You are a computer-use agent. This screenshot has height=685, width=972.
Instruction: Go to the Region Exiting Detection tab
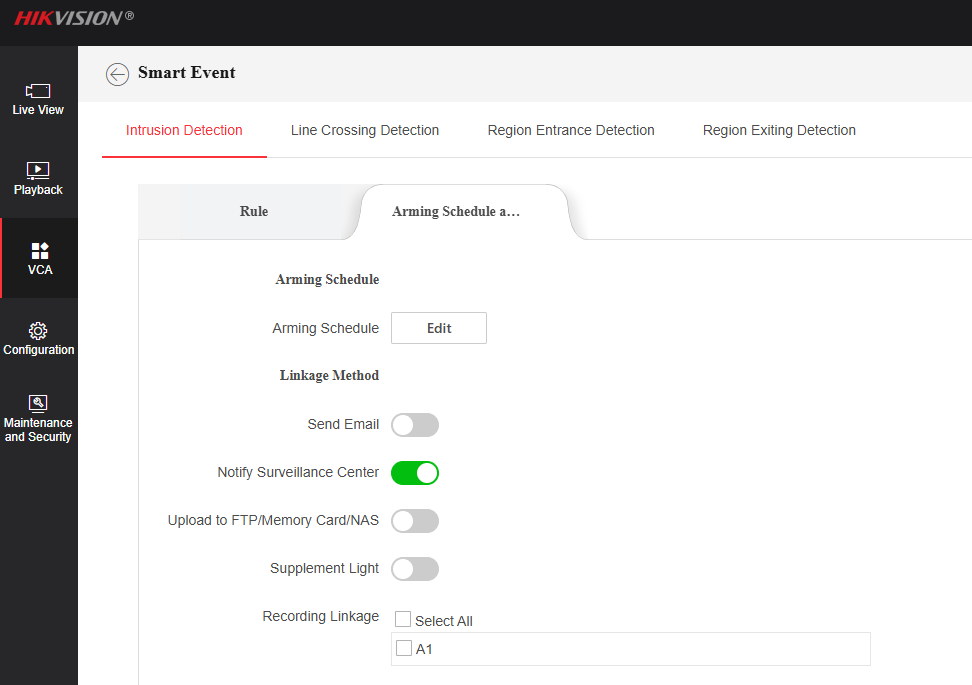[x=779, y=130]
